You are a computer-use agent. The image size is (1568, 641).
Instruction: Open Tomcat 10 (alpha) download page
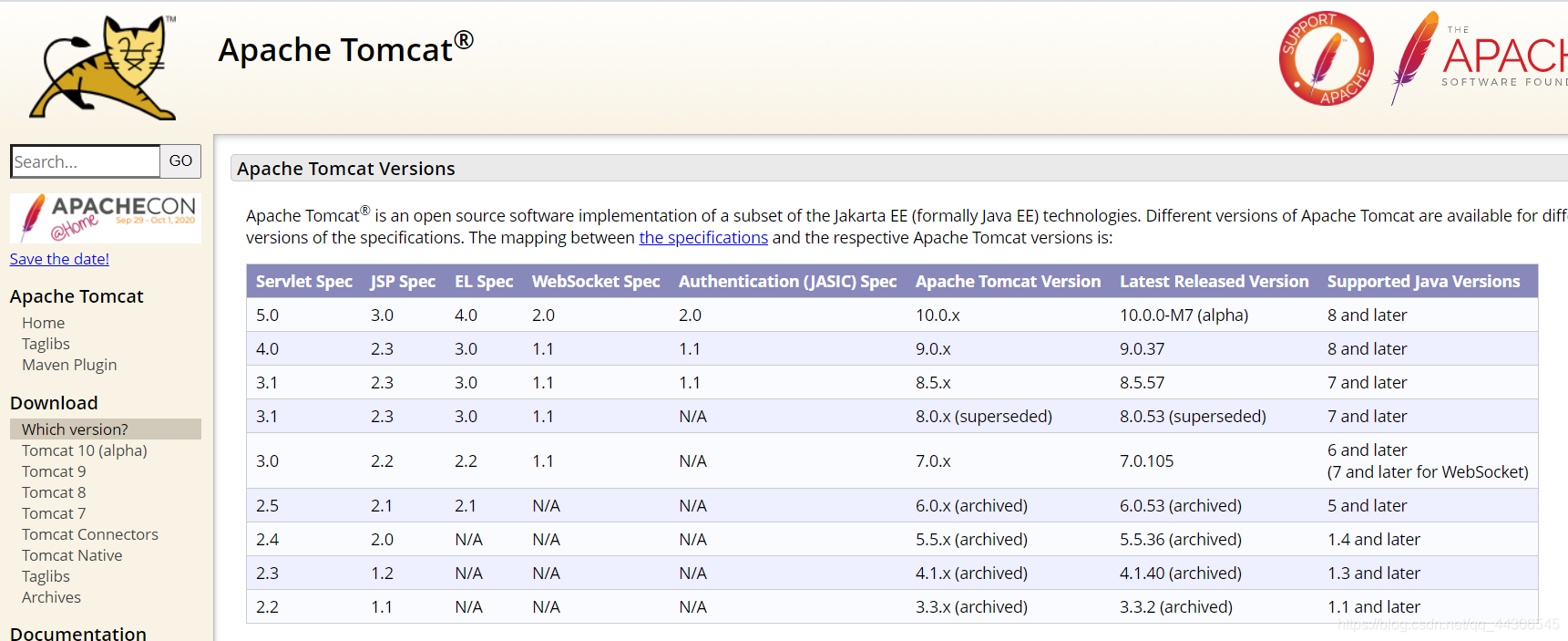point(84,450)
